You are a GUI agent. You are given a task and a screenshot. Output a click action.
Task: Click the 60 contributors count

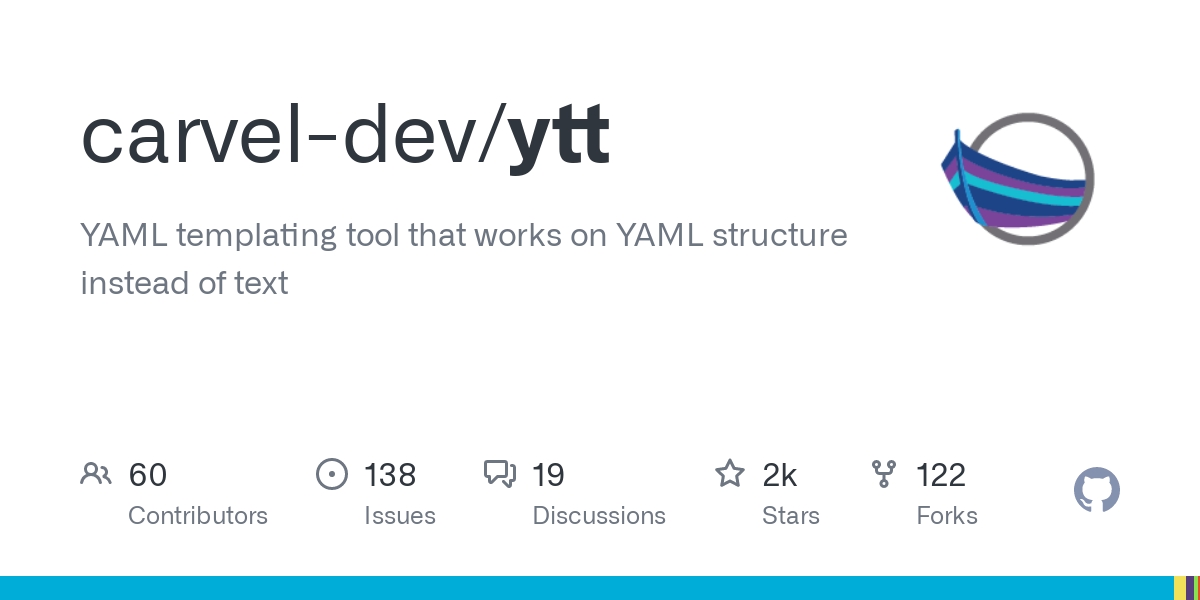[x=148, y=475]
